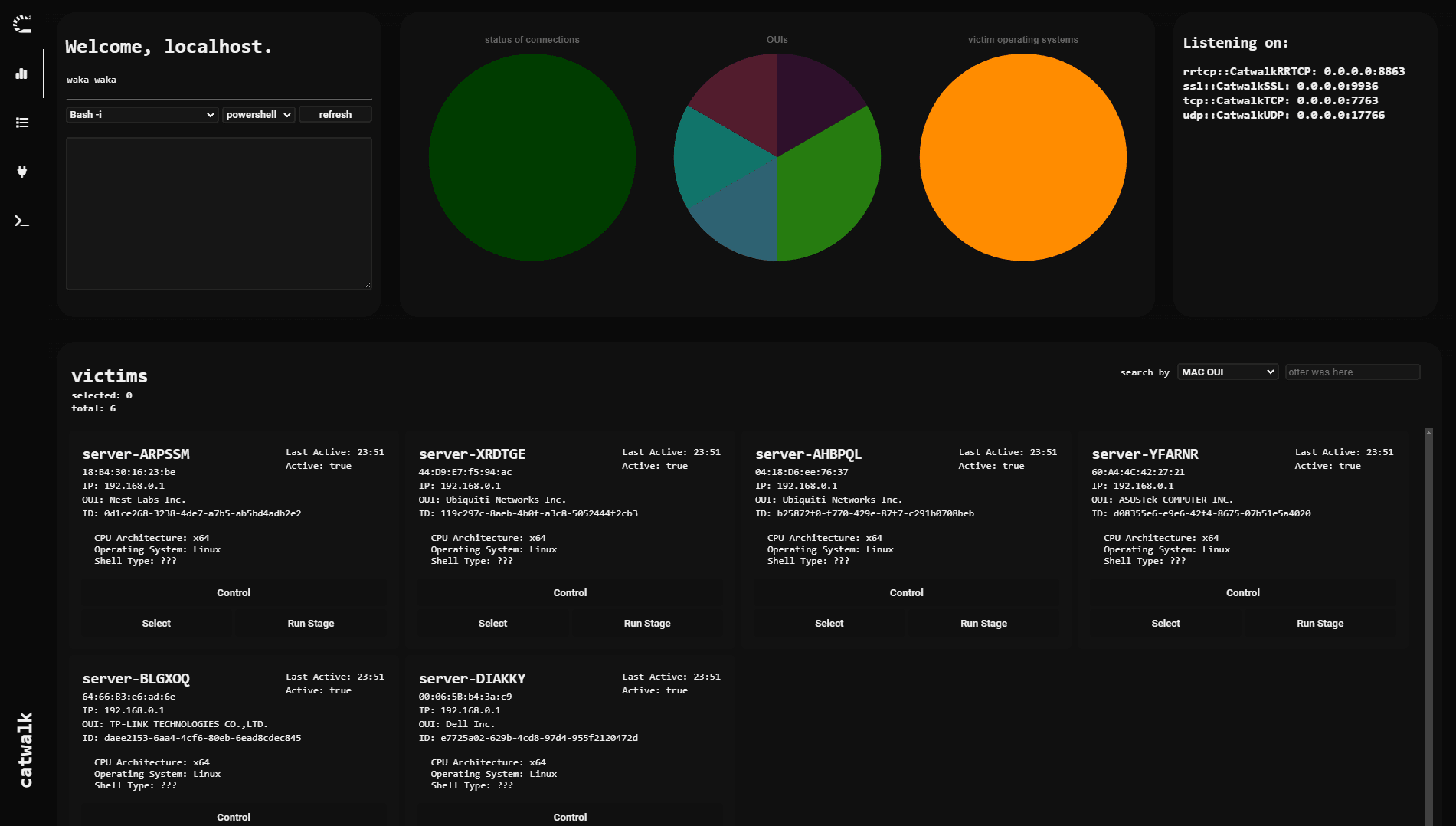Screen dimensions: 1456x826
Task: Open the list view sidebar icon
Action: click(x=21, y=123)
